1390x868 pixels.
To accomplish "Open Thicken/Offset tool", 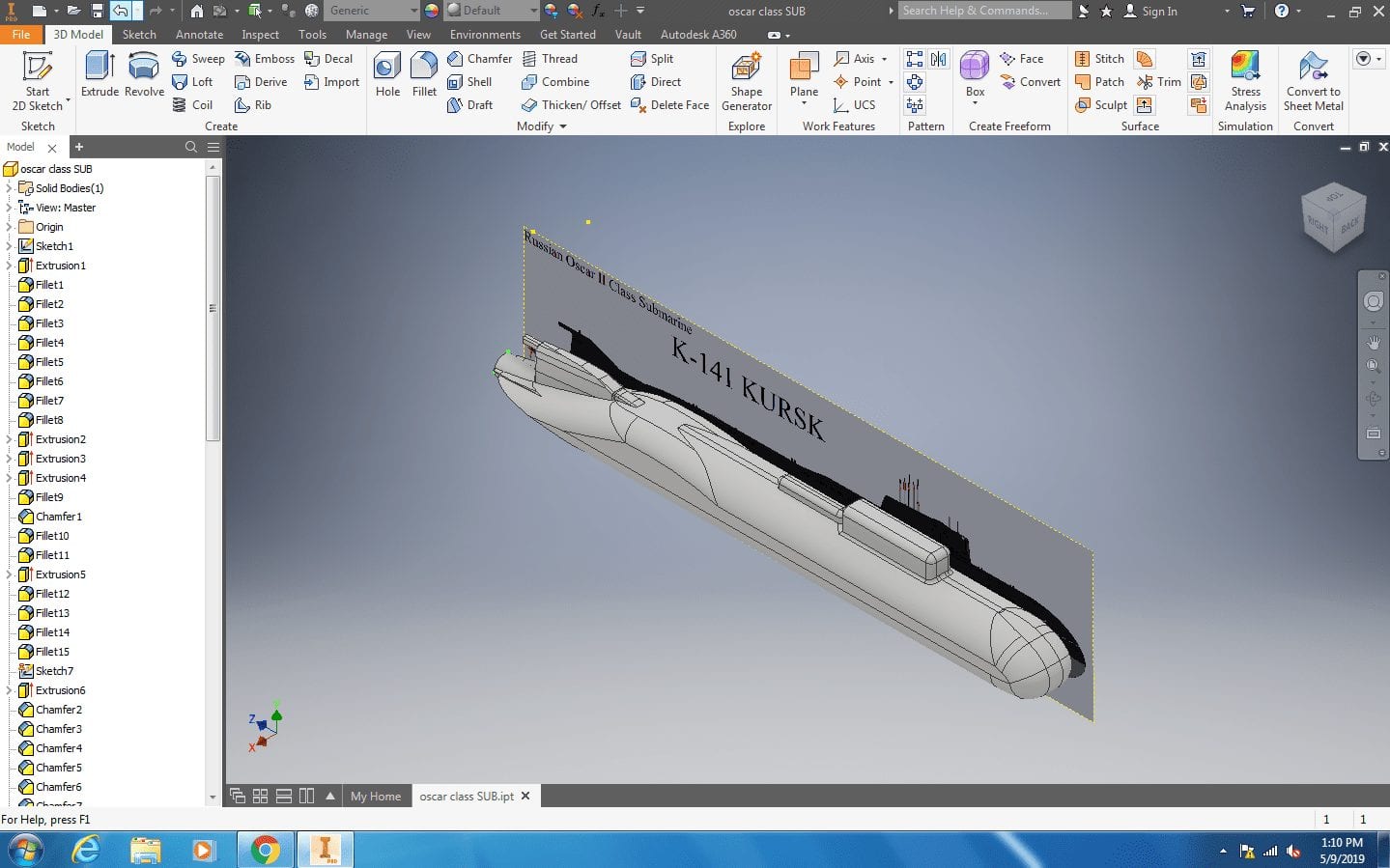I will point(571,105).
